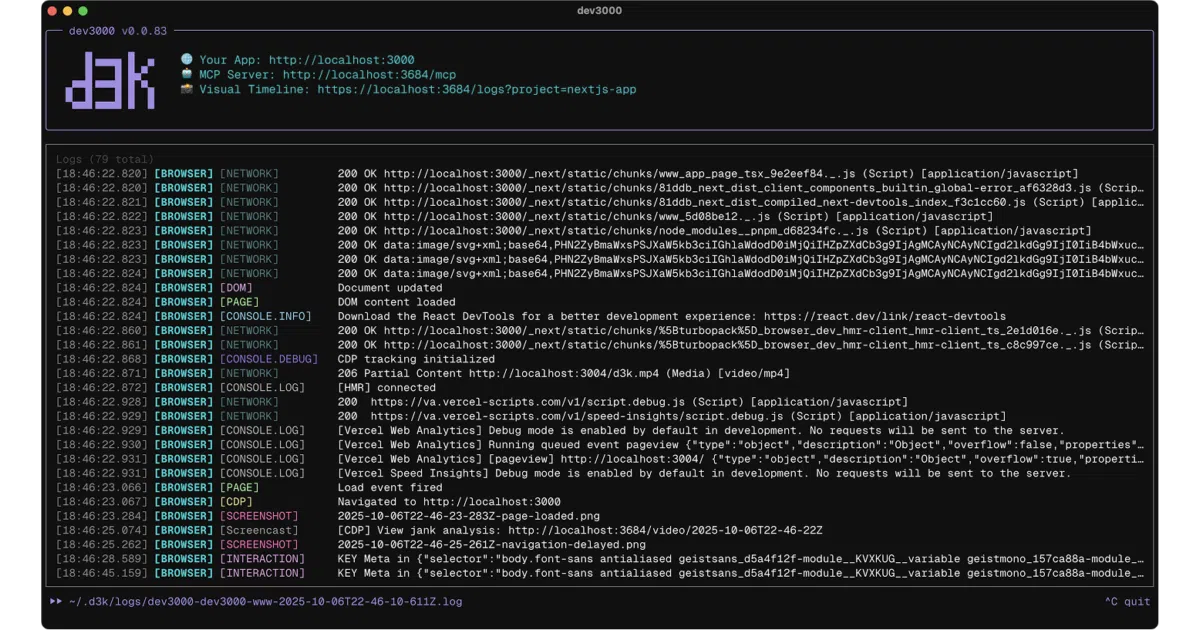The image size is (1200, 630).
Task: Click the dev3000 log file path
Action: tap(265, 602)
